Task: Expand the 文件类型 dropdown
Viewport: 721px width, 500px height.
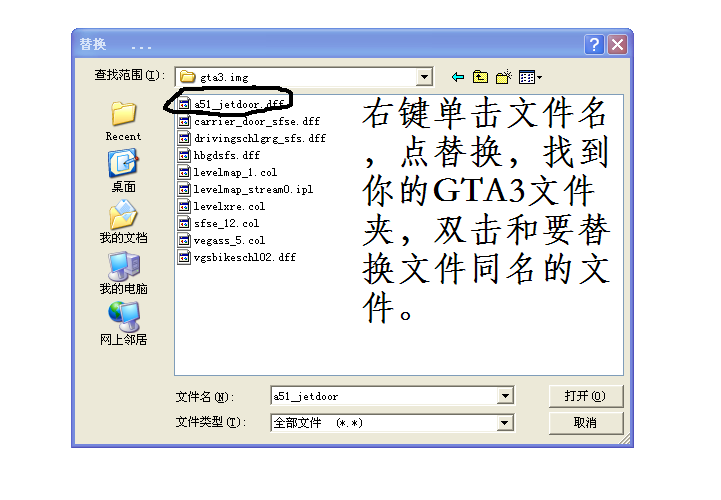Action: [x=506, y=423]
